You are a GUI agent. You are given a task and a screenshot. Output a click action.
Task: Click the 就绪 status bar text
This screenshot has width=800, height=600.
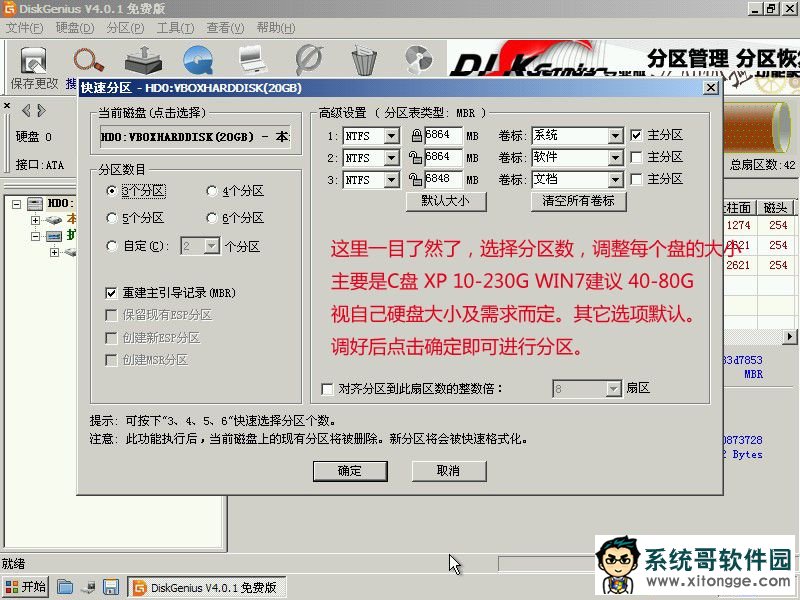[13, 564]
